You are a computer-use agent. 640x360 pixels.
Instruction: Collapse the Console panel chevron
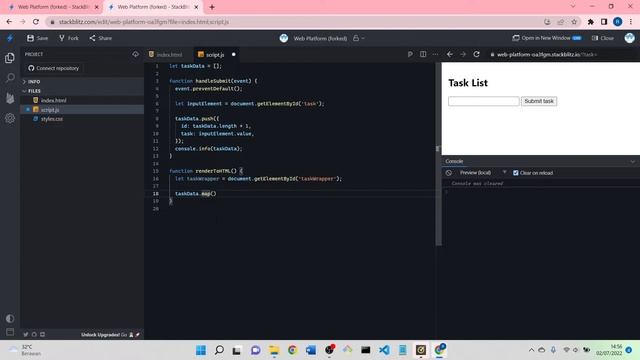coord(632,162)
